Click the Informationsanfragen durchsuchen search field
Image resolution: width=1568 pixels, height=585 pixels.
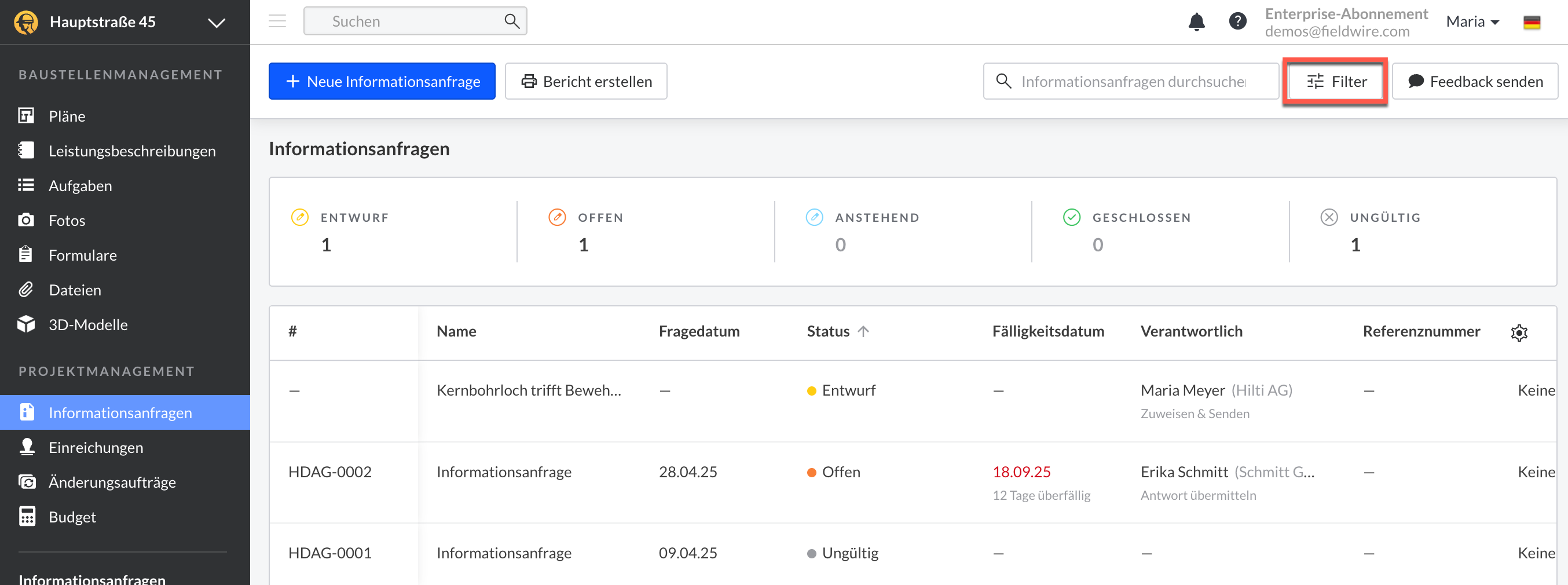point(1133,82)
